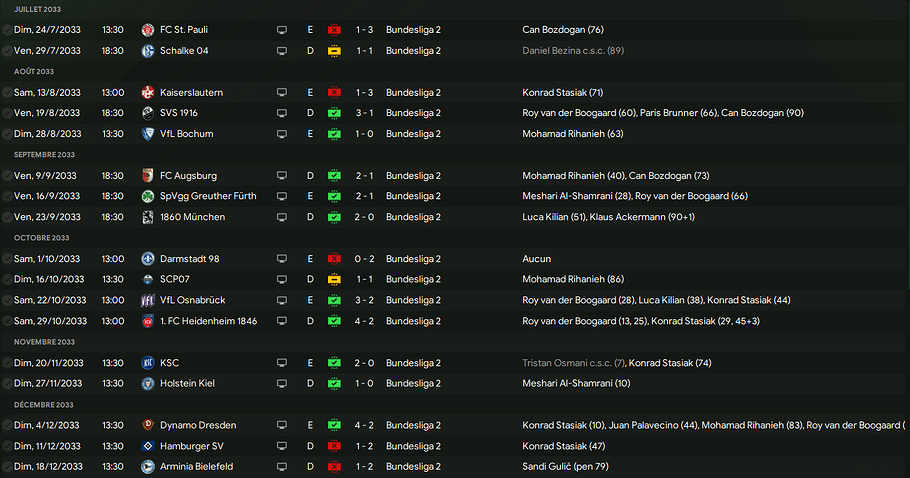The image size is (910, 478).
Task: Collapse the DÉCEMBRE 2033 month header
Action: point(43,404)
